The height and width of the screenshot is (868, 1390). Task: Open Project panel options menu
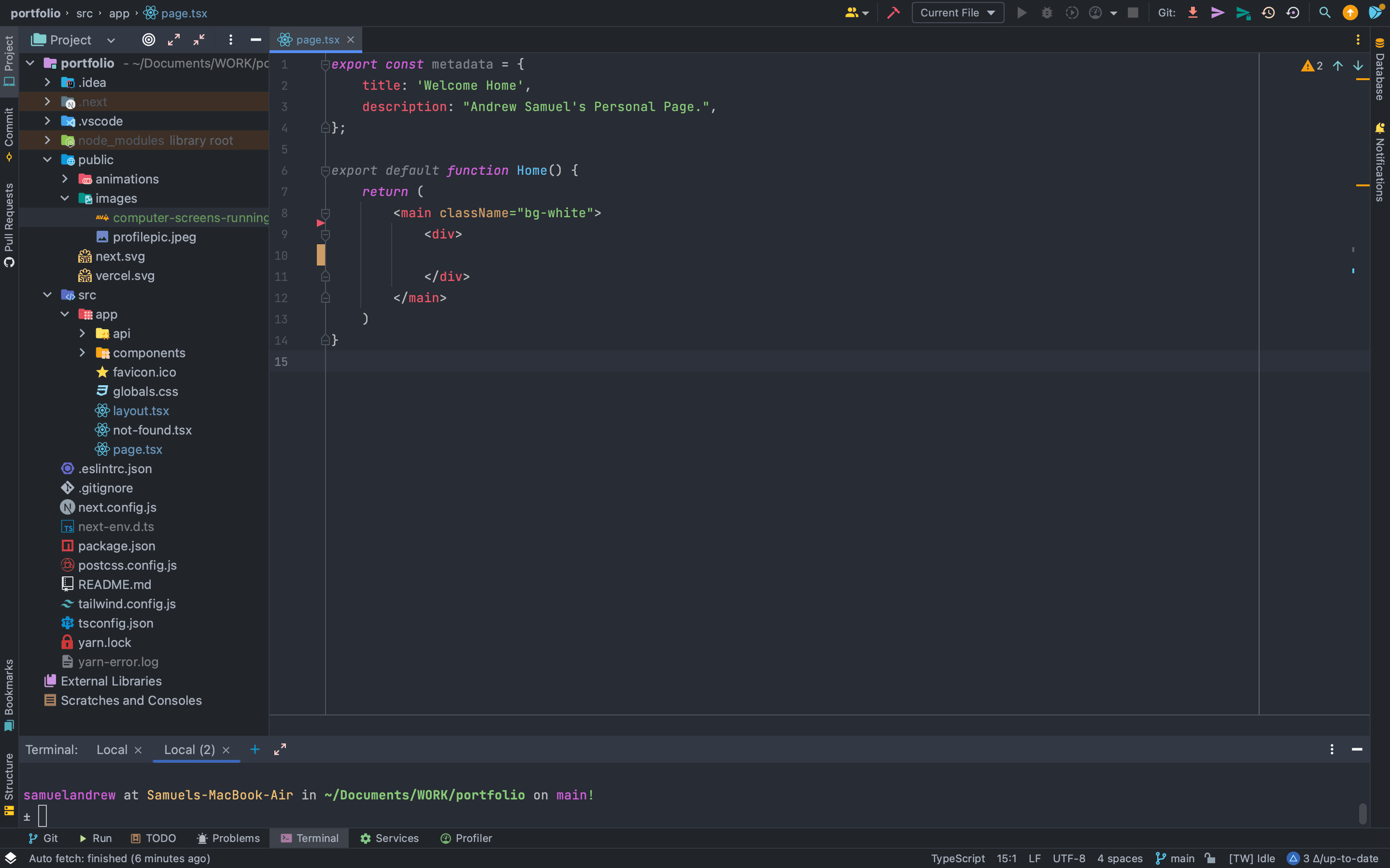coord(231,40)
